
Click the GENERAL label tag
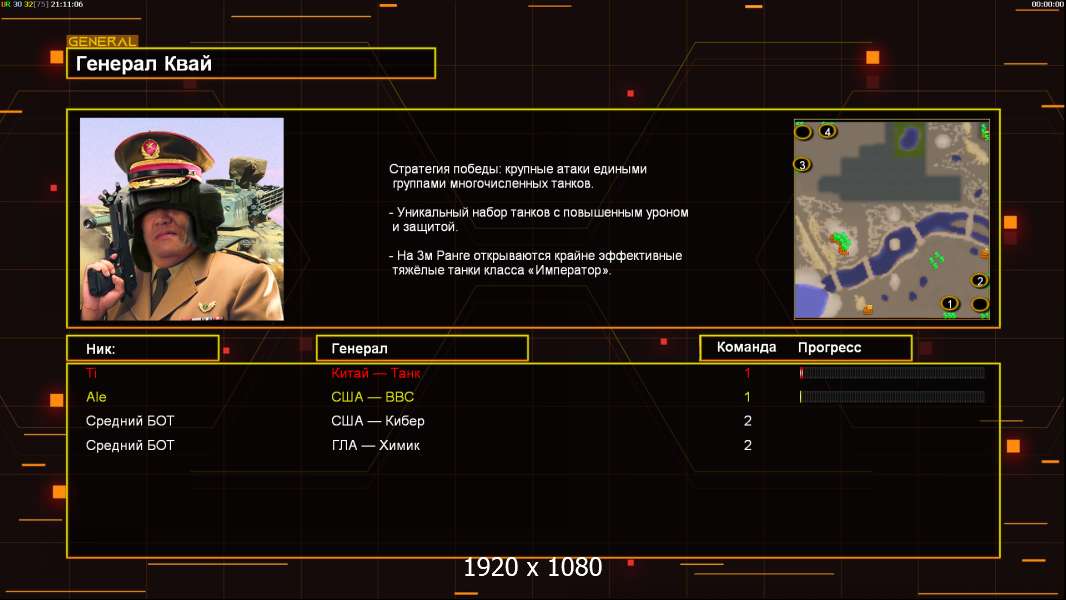coord(102,41)
